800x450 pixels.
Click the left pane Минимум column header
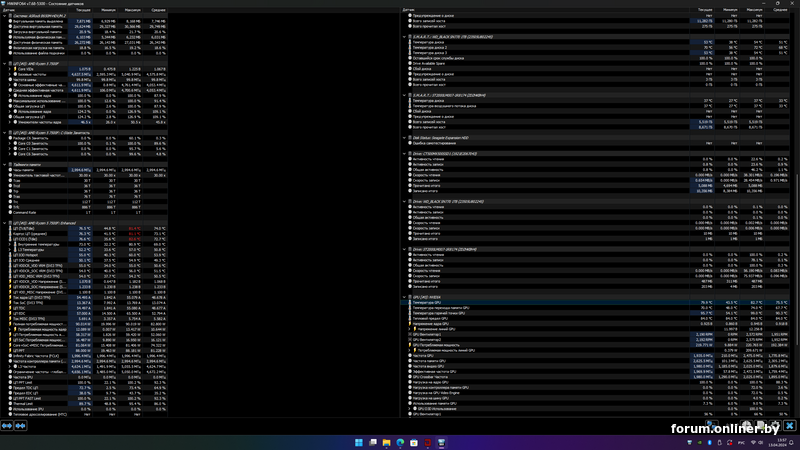[x=105, y=10]
